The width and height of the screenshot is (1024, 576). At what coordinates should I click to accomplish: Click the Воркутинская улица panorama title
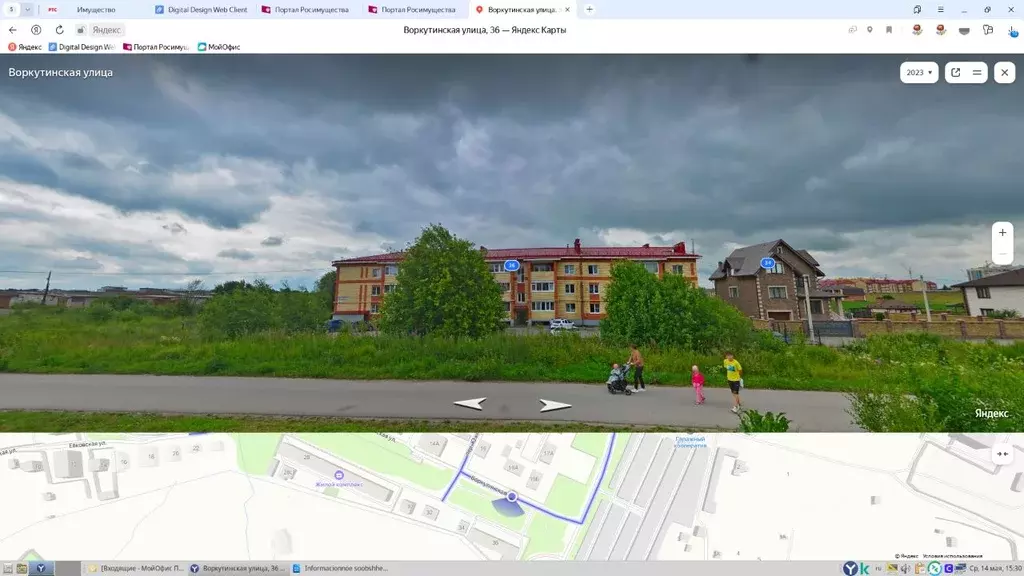coord(61,72)
